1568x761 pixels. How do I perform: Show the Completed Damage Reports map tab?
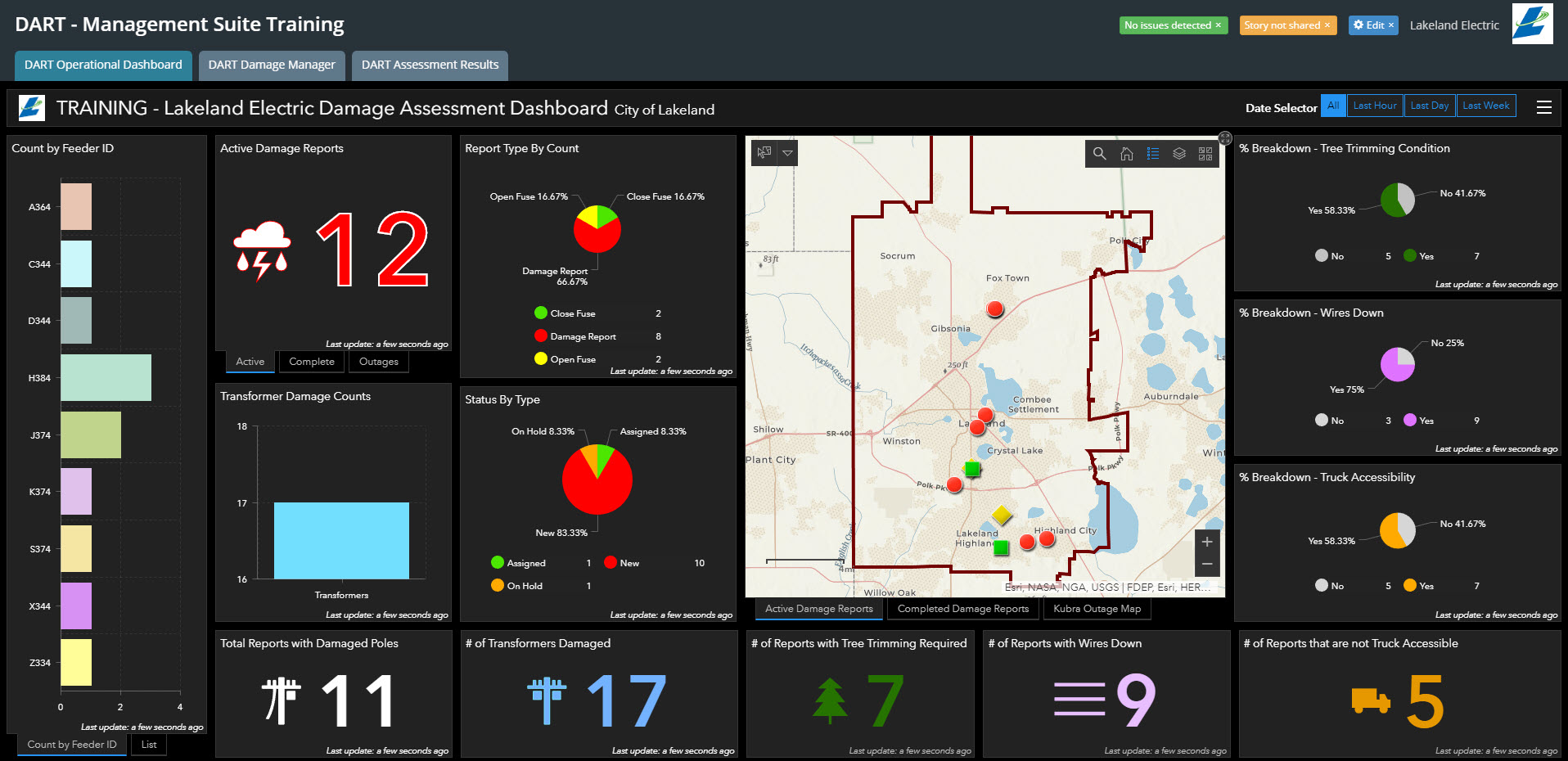pyautogui.click(x=963, y=609)
